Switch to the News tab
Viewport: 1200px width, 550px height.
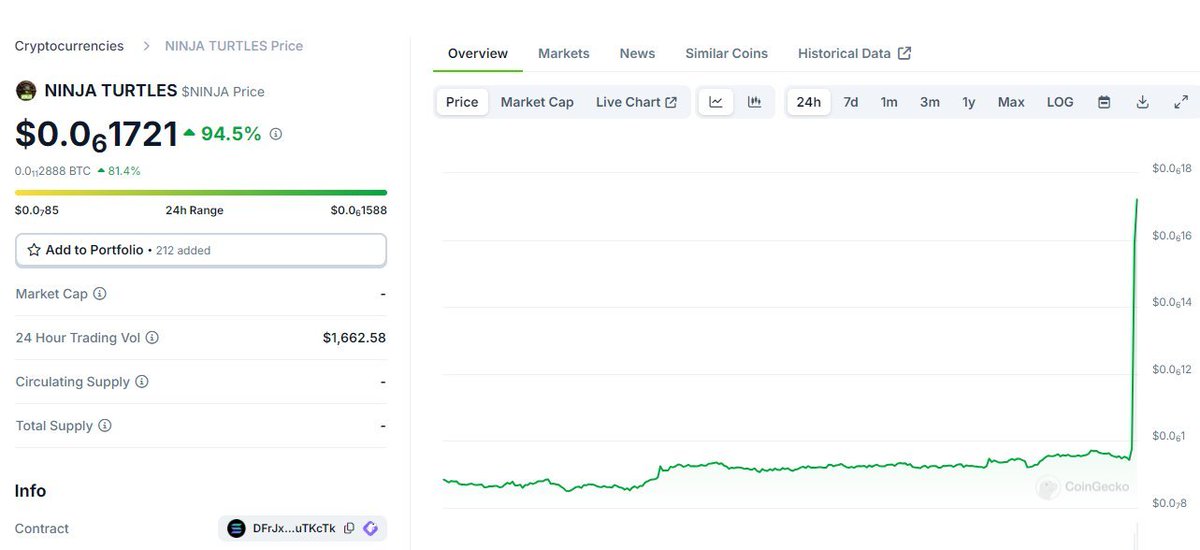click(637, 53)
